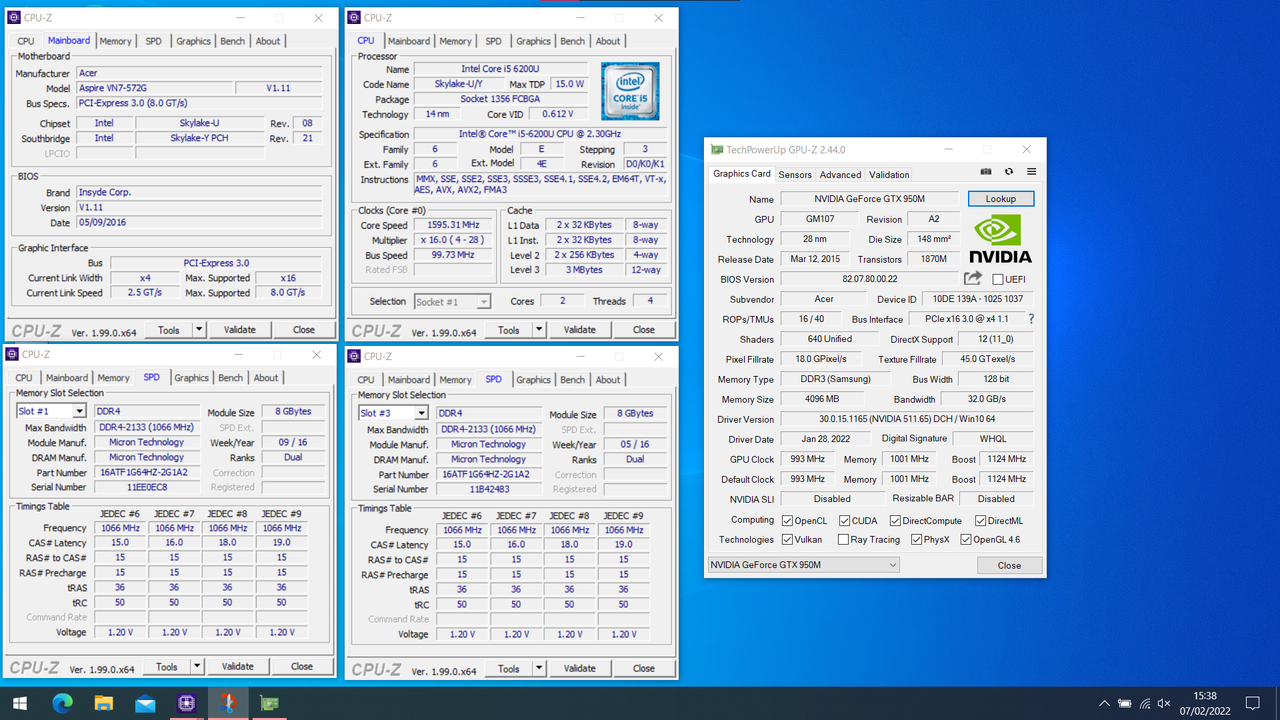Click the BIOS export share icon
This screenshot has width=1280, height=720.
point(972,278)
